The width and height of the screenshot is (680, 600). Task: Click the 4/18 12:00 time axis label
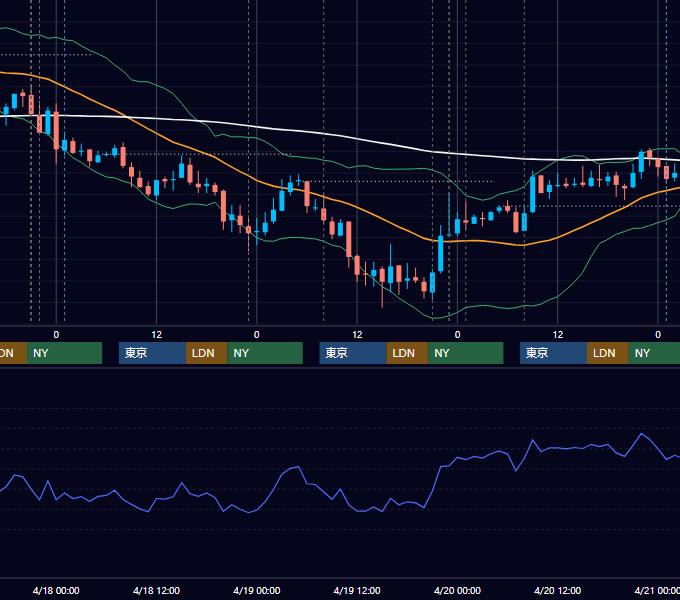(156, 590)
